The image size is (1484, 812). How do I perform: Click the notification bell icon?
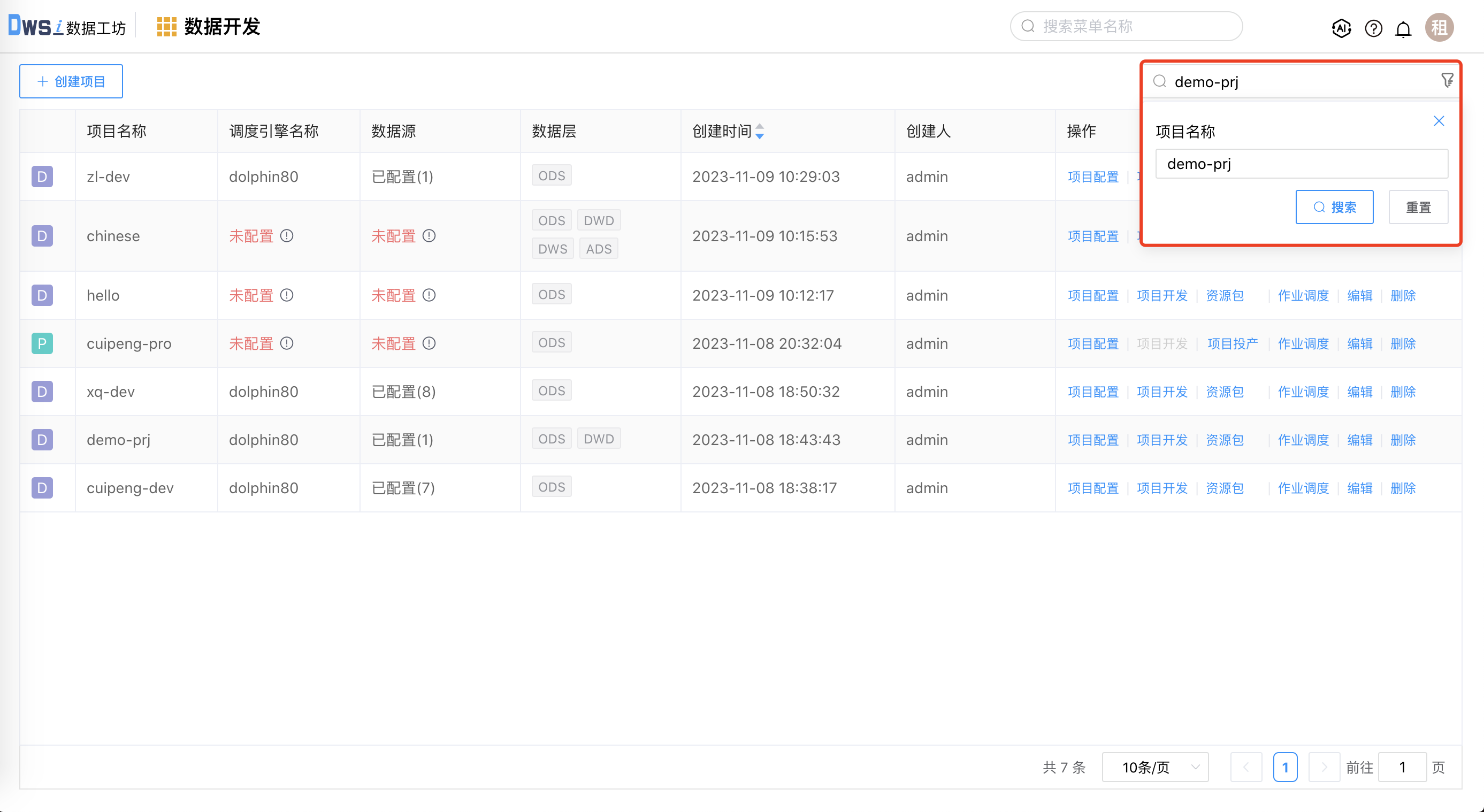[x=1404, y=28]
